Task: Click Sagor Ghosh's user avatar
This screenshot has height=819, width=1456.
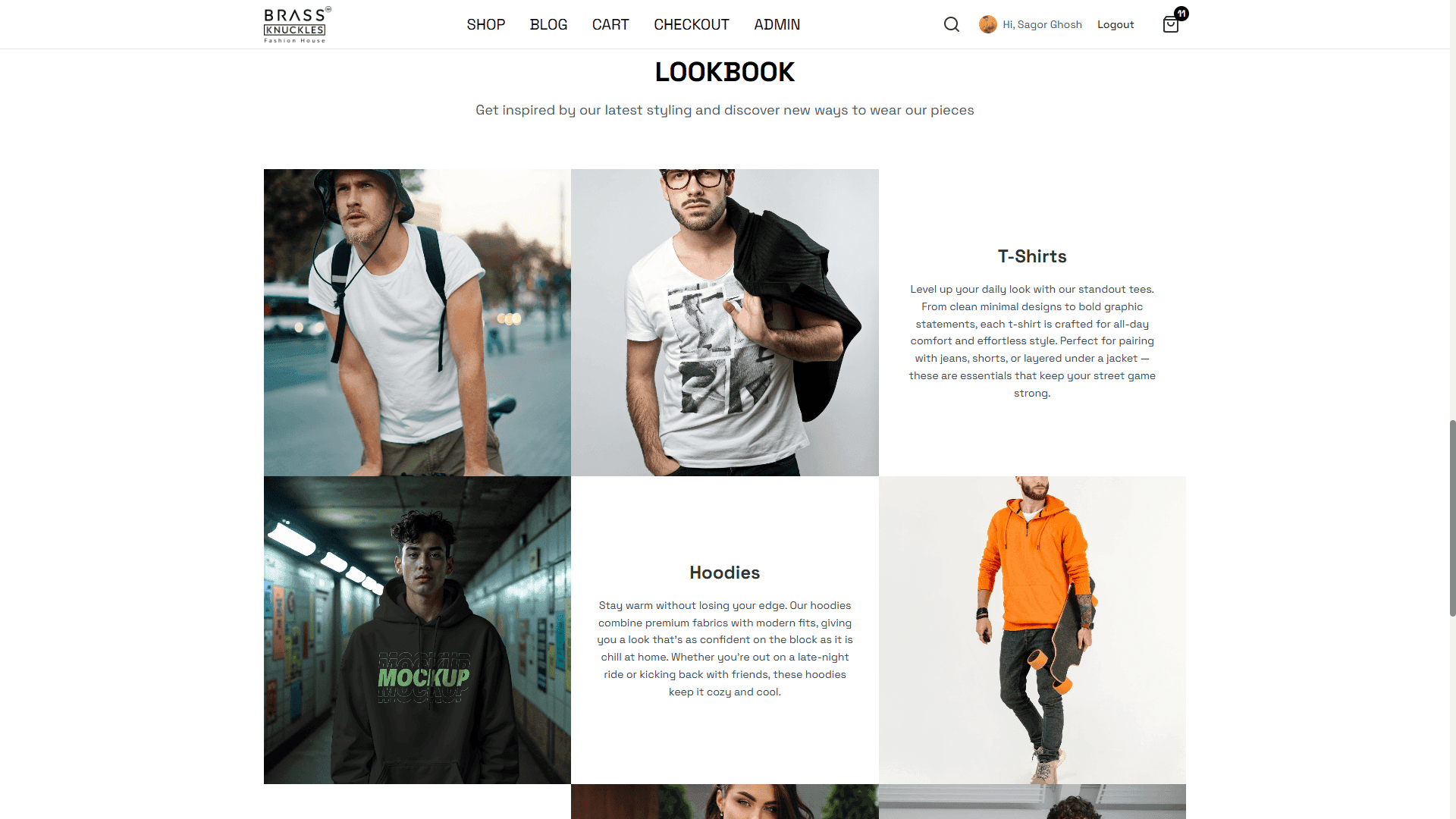Action: pos(987,24)
